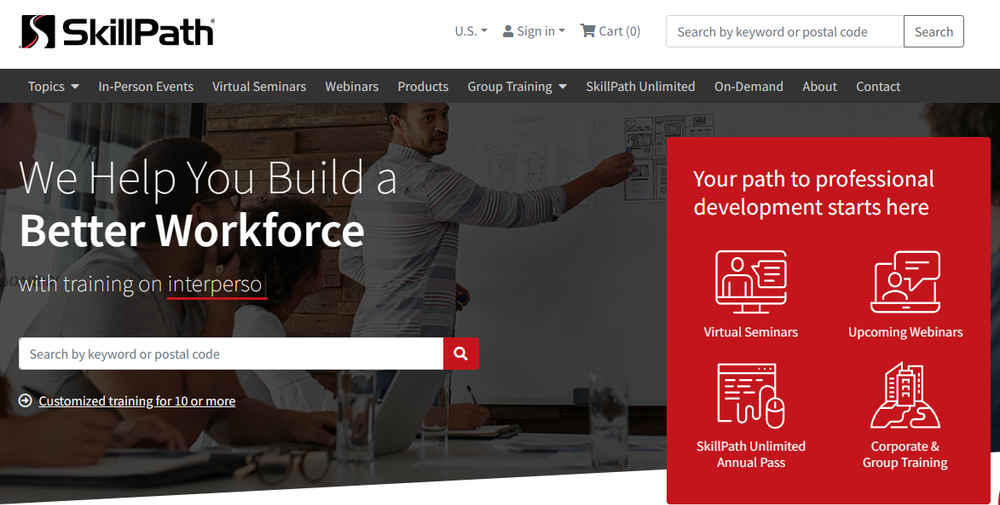This screenshot has width=1000, height=505.
Task: Select Products in the navigation bar
Action: coord(423,86)
